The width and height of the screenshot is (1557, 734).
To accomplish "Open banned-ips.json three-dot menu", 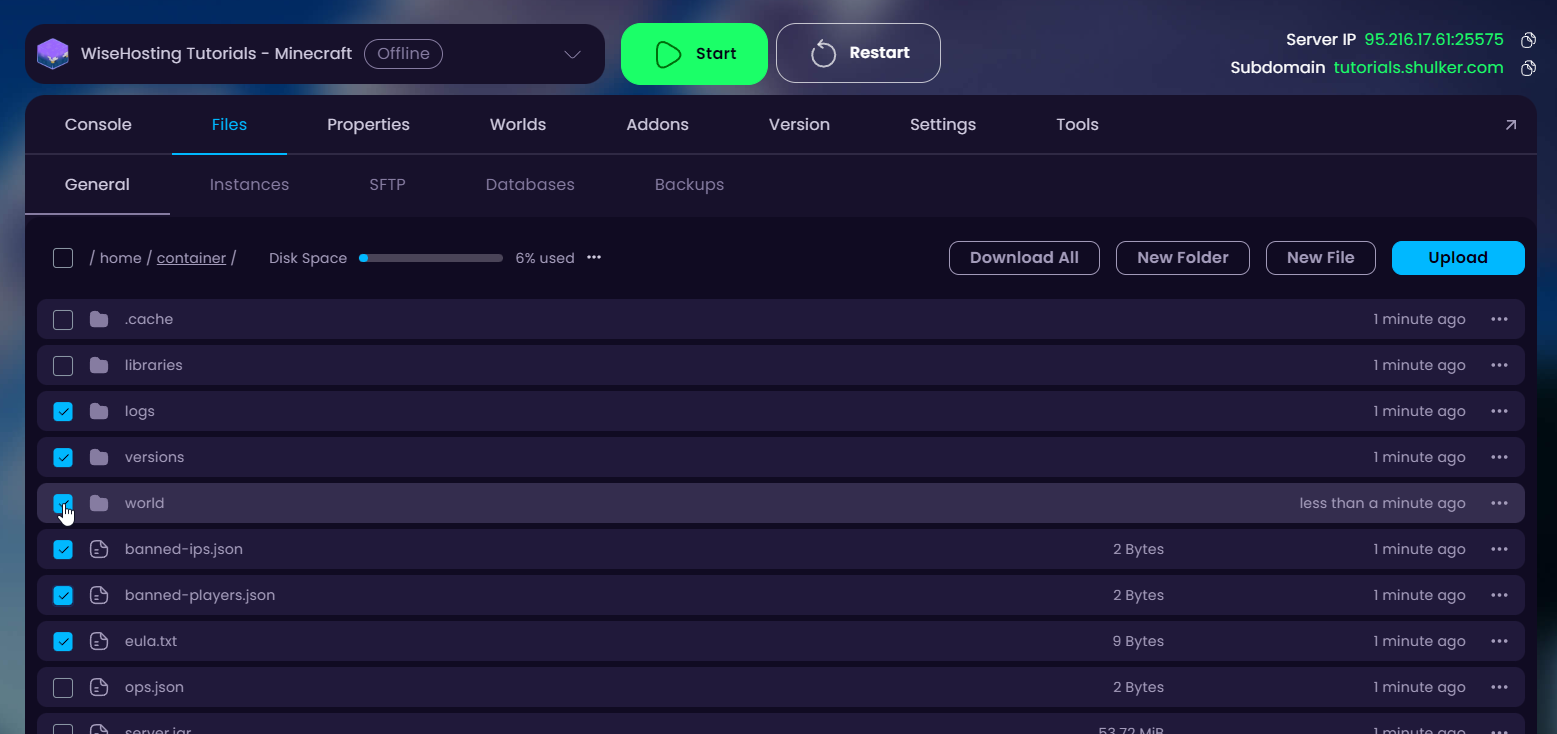I will click(1499, 549).
